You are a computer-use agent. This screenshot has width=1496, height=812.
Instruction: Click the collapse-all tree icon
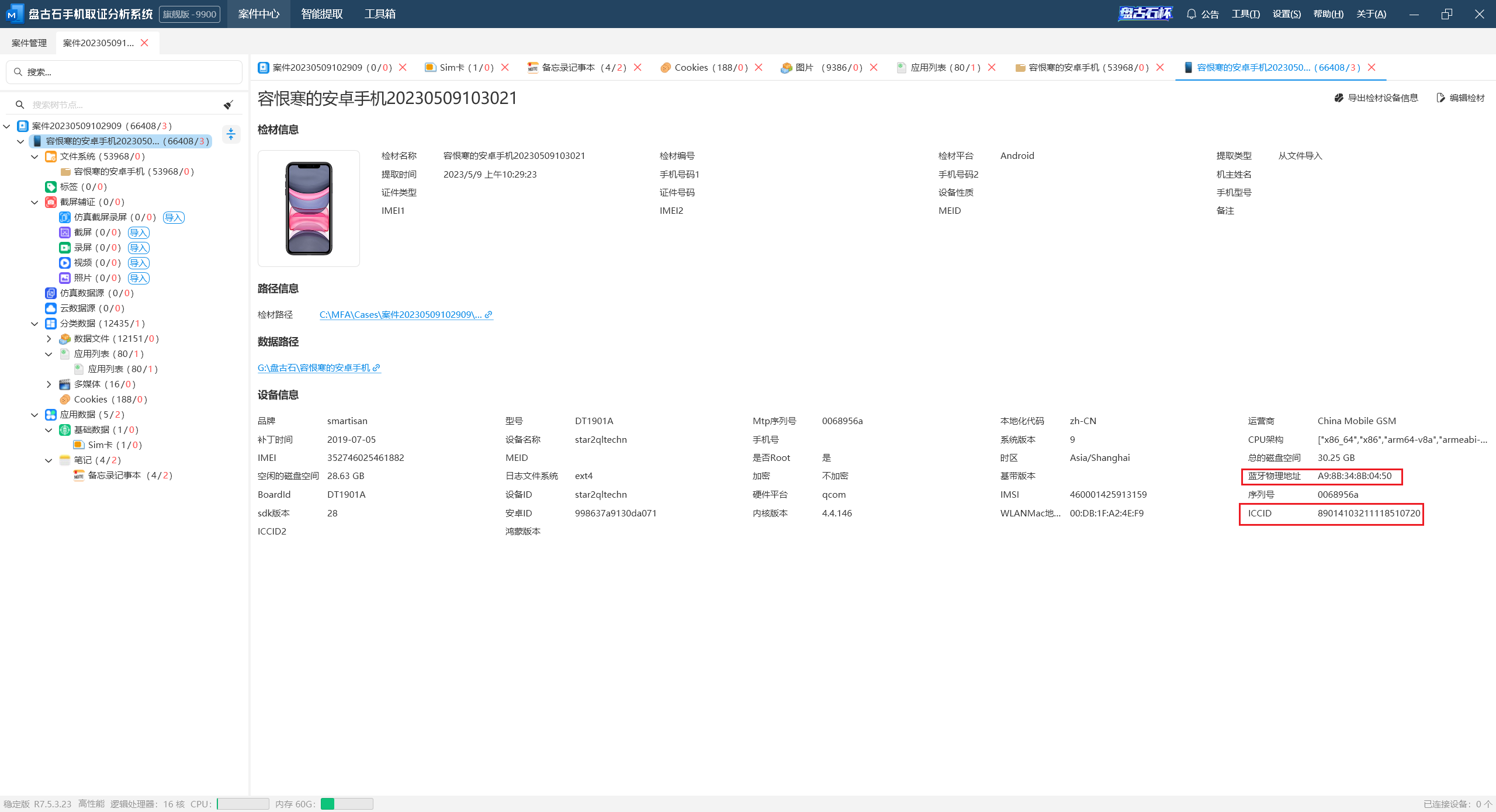pos(231,134)
